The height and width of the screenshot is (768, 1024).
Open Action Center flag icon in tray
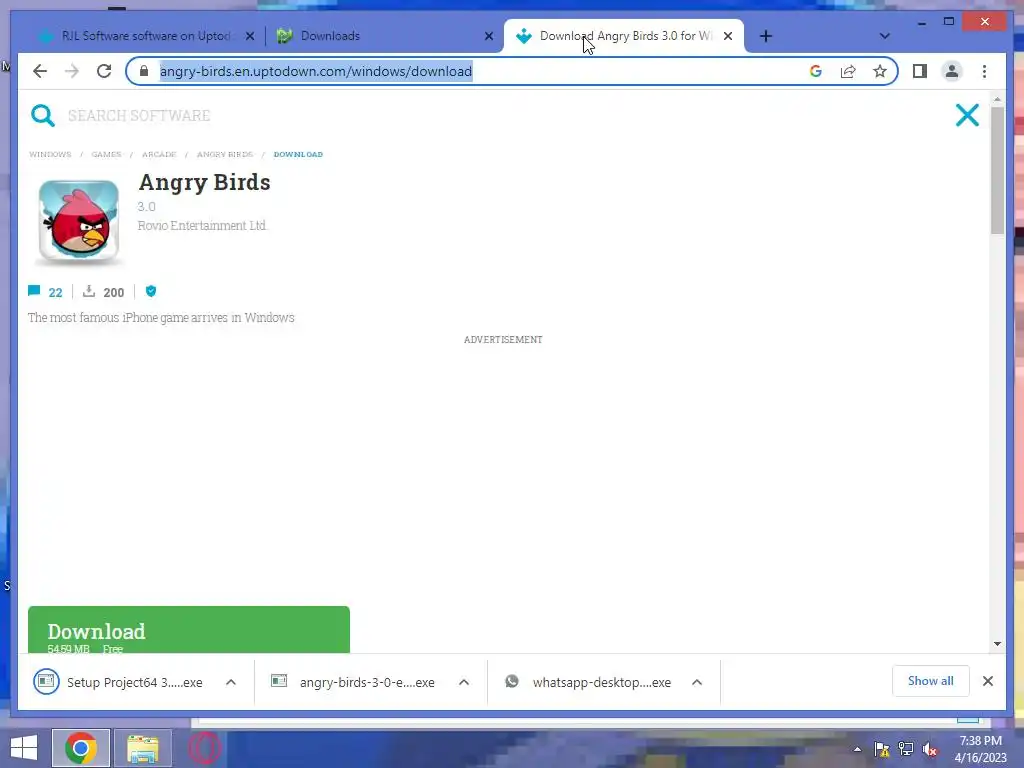click(882, 749)
